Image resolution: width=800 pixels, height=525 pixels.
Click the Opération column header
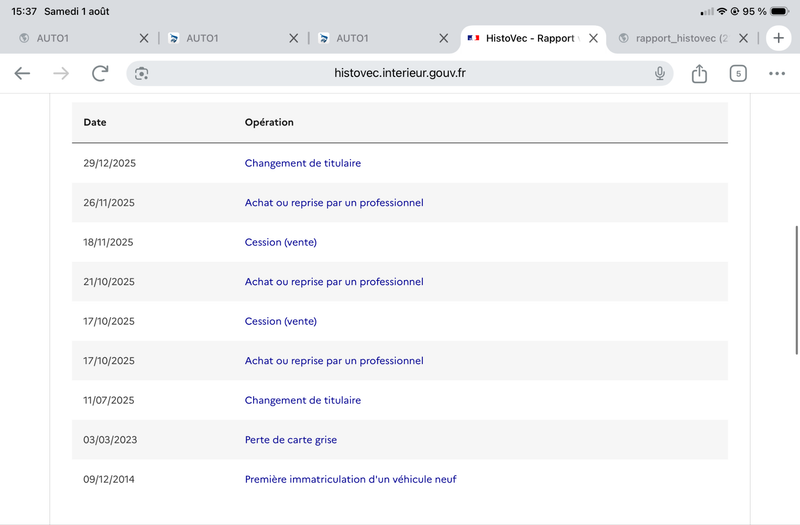coord(269,122)
